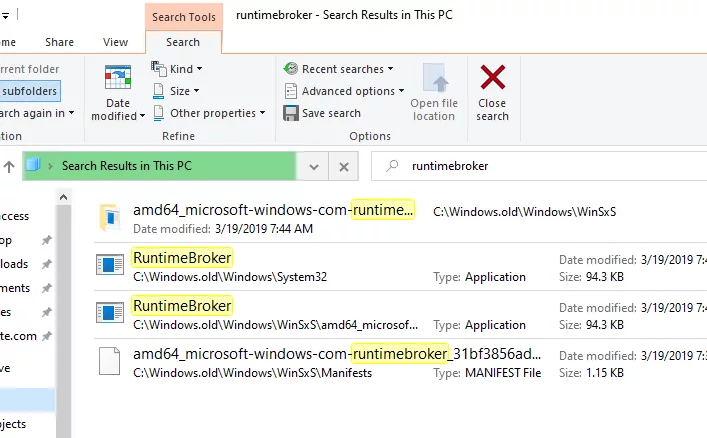Open the View ribbon tab
707x438 pixels.
pos(115,42)
